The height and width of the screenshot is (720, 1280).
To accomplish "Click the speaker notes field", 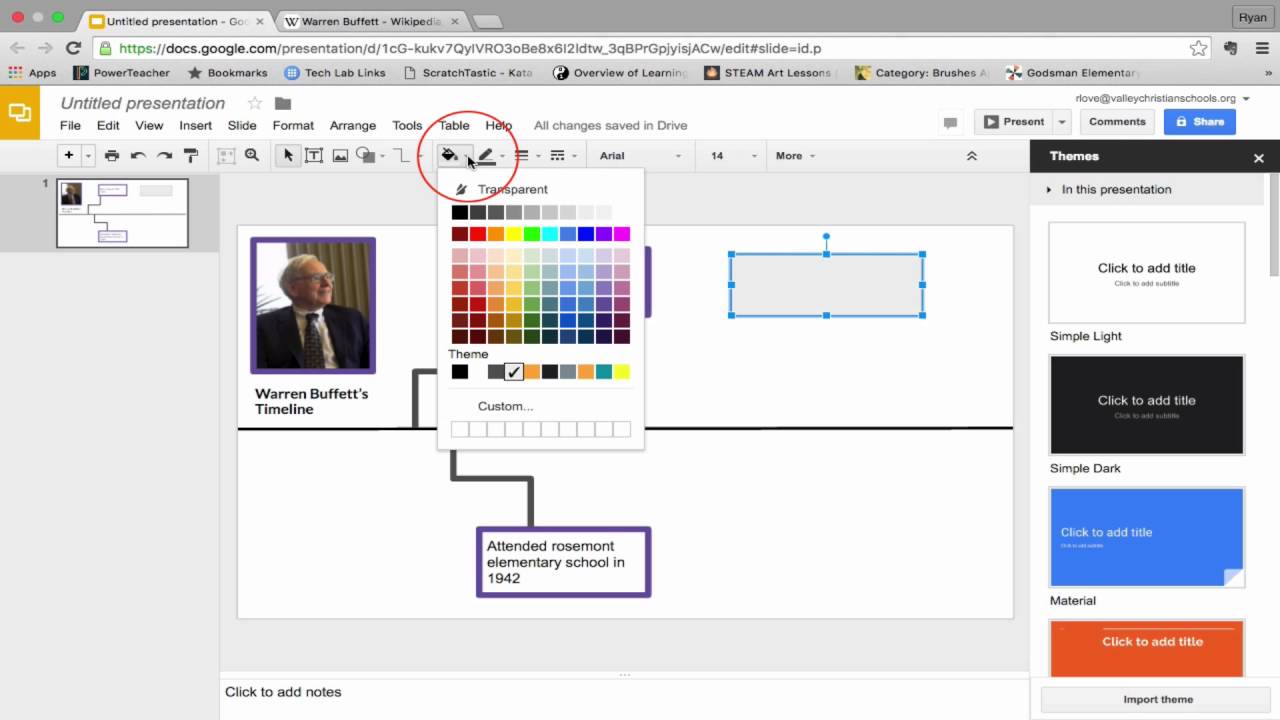I will click(624, 692).
